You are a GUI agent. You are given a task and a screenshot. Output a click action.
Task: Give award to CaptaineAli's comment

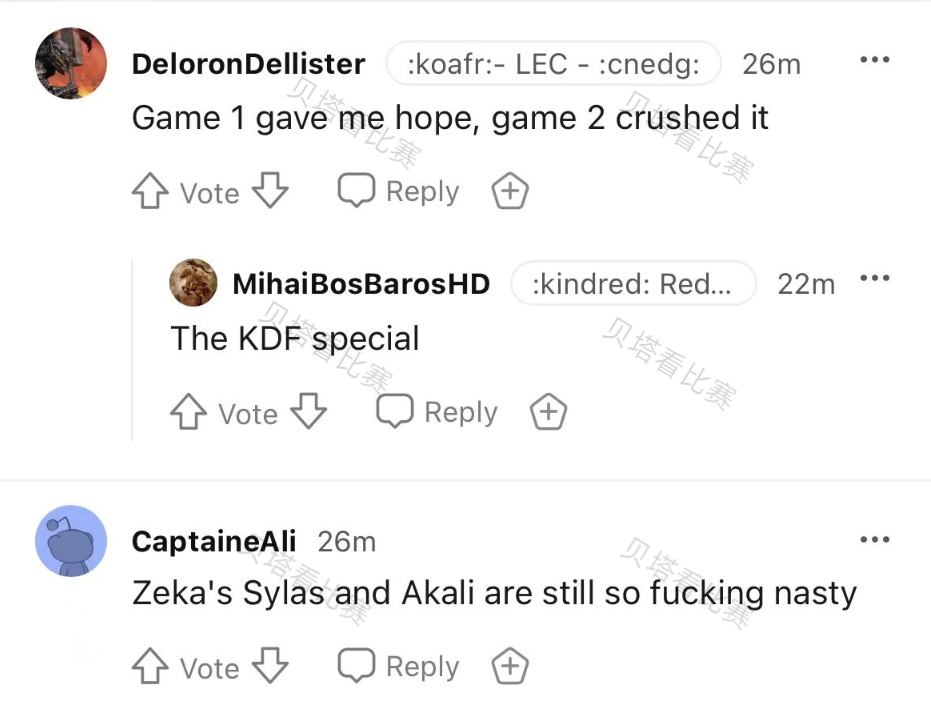click(510, 667)
